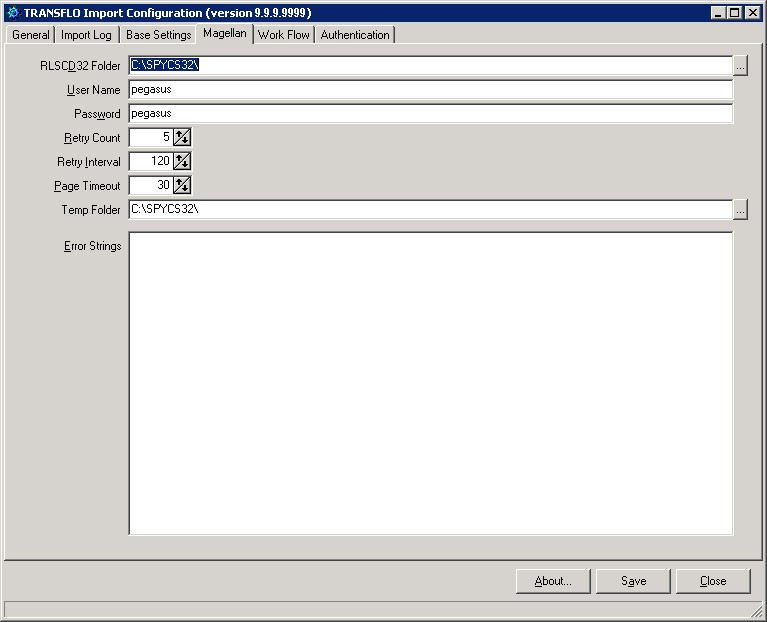Focus the User Name field
This screenshot has height=622, width=767.
point(430,89)
